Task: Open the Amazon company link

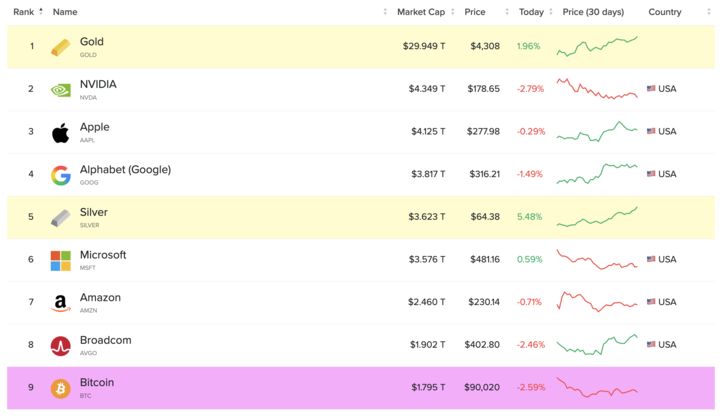Action: pos(100,298)
